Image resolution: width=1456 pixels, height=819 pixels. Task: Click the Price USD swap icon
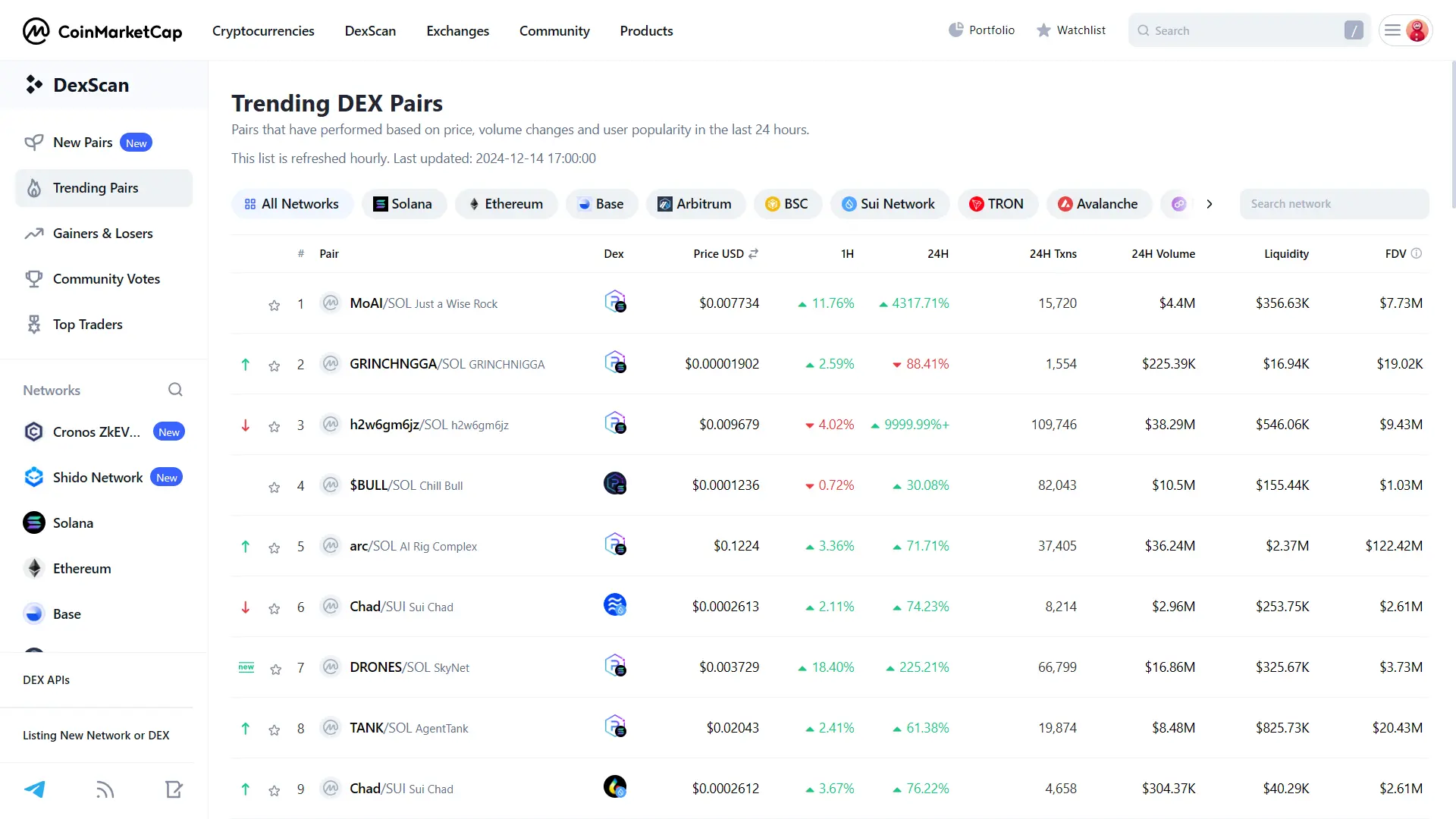click(x=753, y=253)
